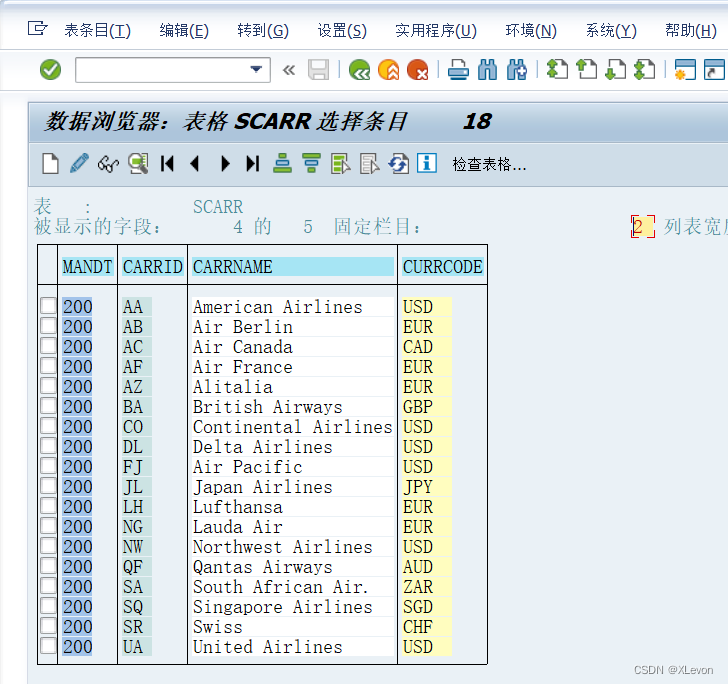
Task: Click the CARRID cell LH
Action: tap(137, 507)
